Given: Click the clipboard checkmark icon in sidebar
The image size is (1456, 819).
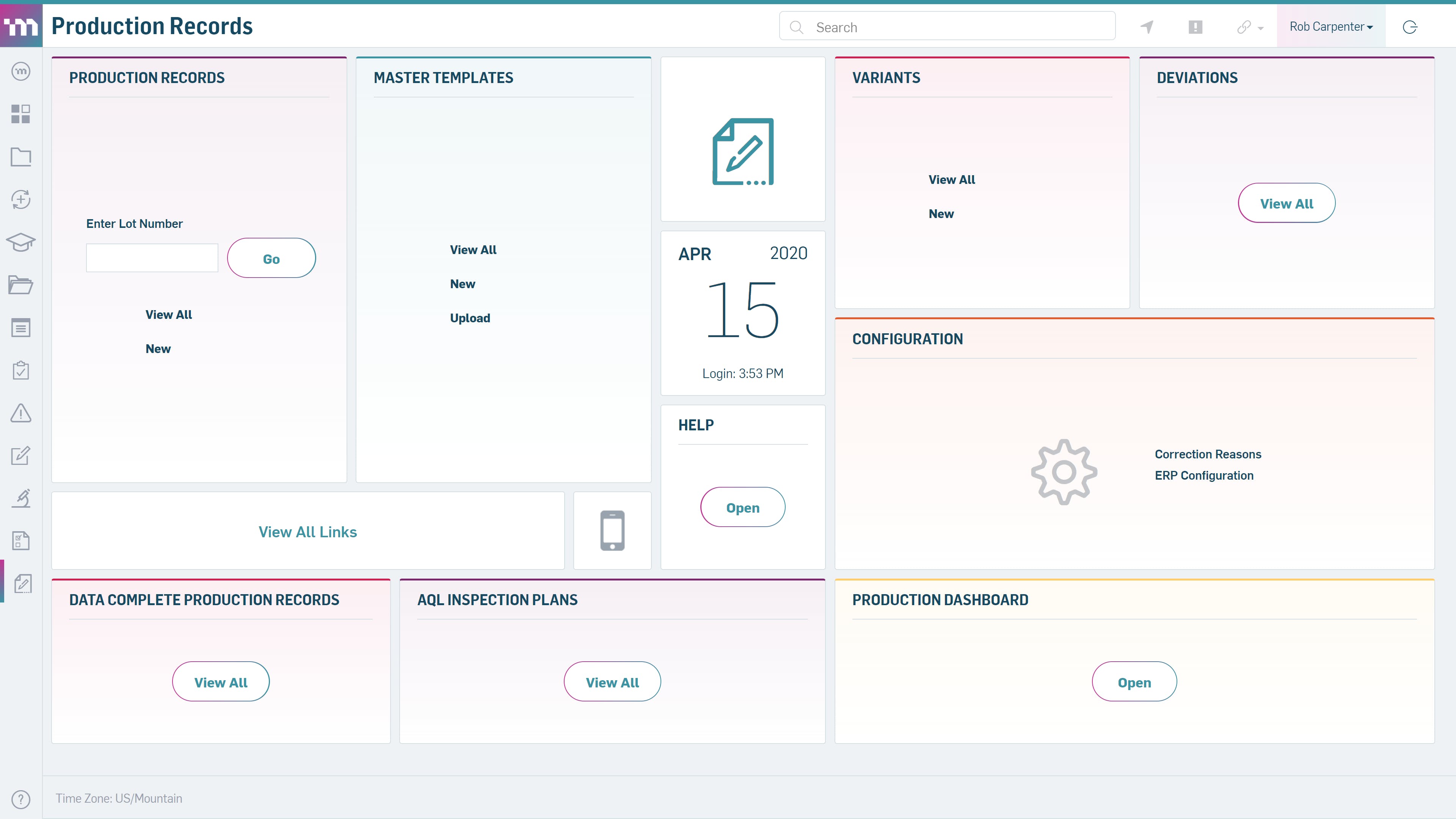Looking at the screenshot, I should tap(21, 370).
